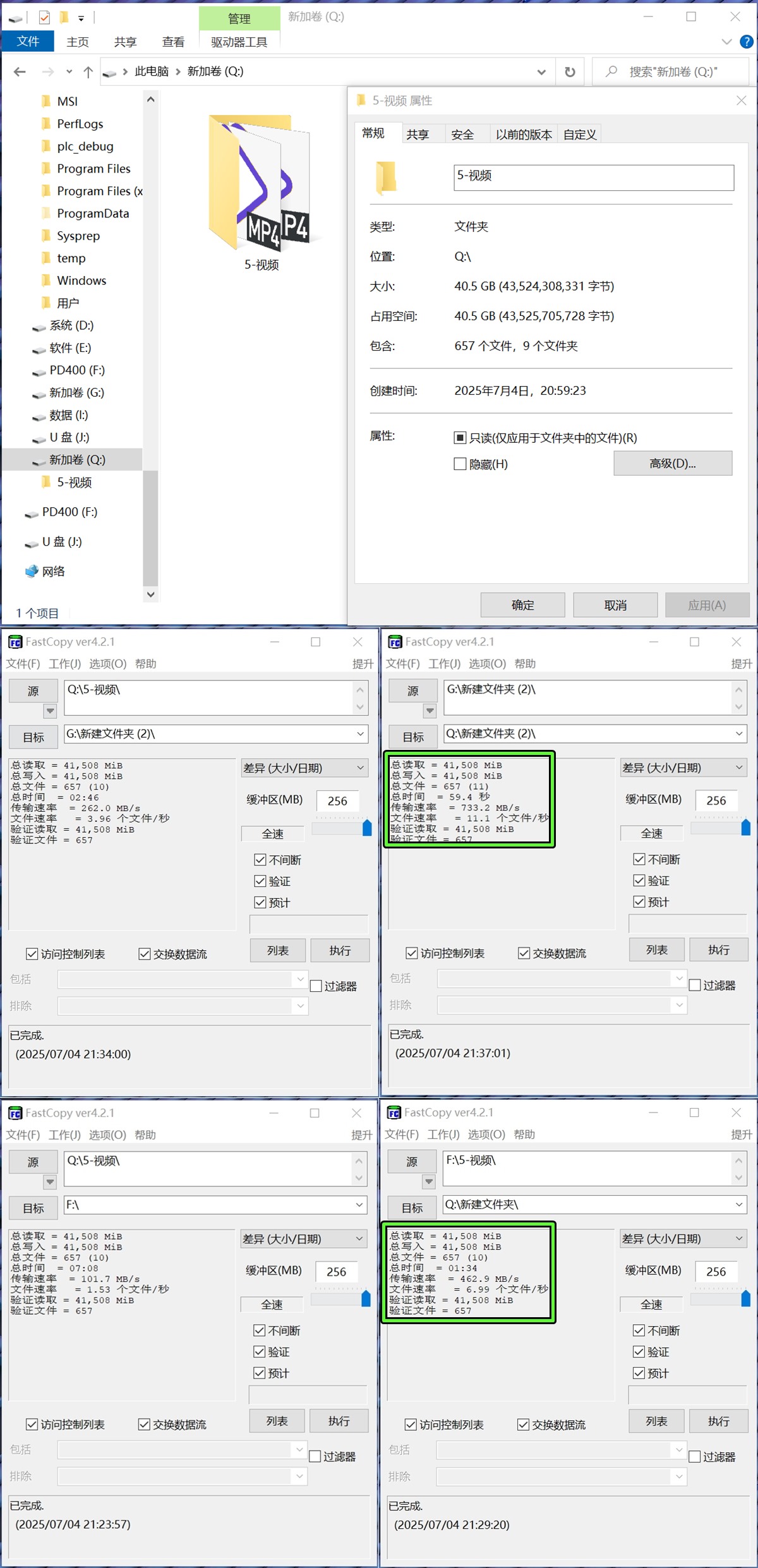Switch to the 以前的版本 properties tab
This screenshot has height=1568, width=758.
point(524,135)
